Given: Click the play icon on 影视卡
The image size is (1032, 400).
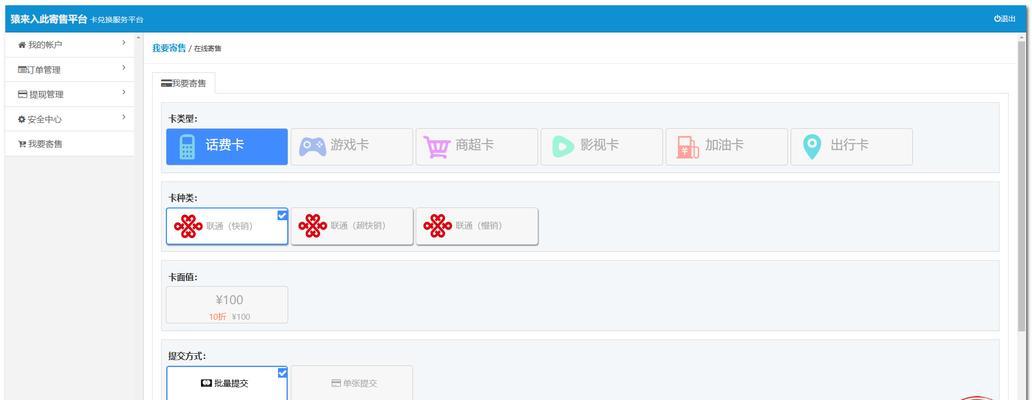Looking at the screenshot, I should pyautogui.click(x=563, y=146).
